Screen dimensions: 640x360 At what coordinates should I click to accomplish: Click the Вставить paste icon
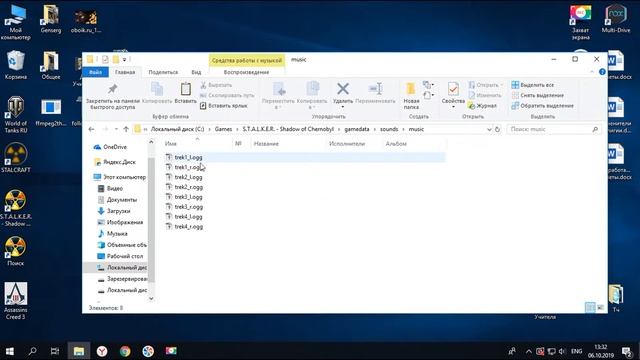[x=186, y=89]
